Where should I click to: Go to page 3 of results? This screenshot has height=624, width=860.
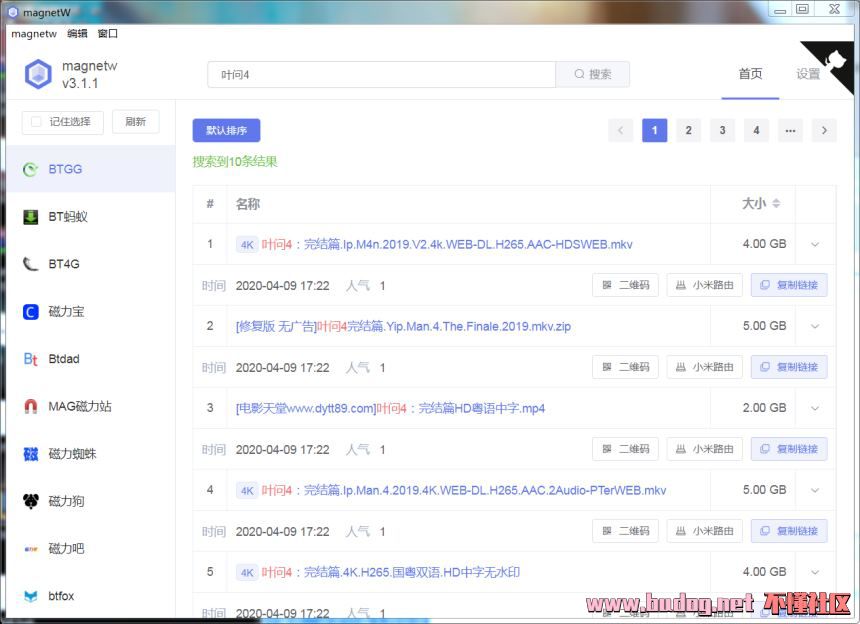[722, 130]
